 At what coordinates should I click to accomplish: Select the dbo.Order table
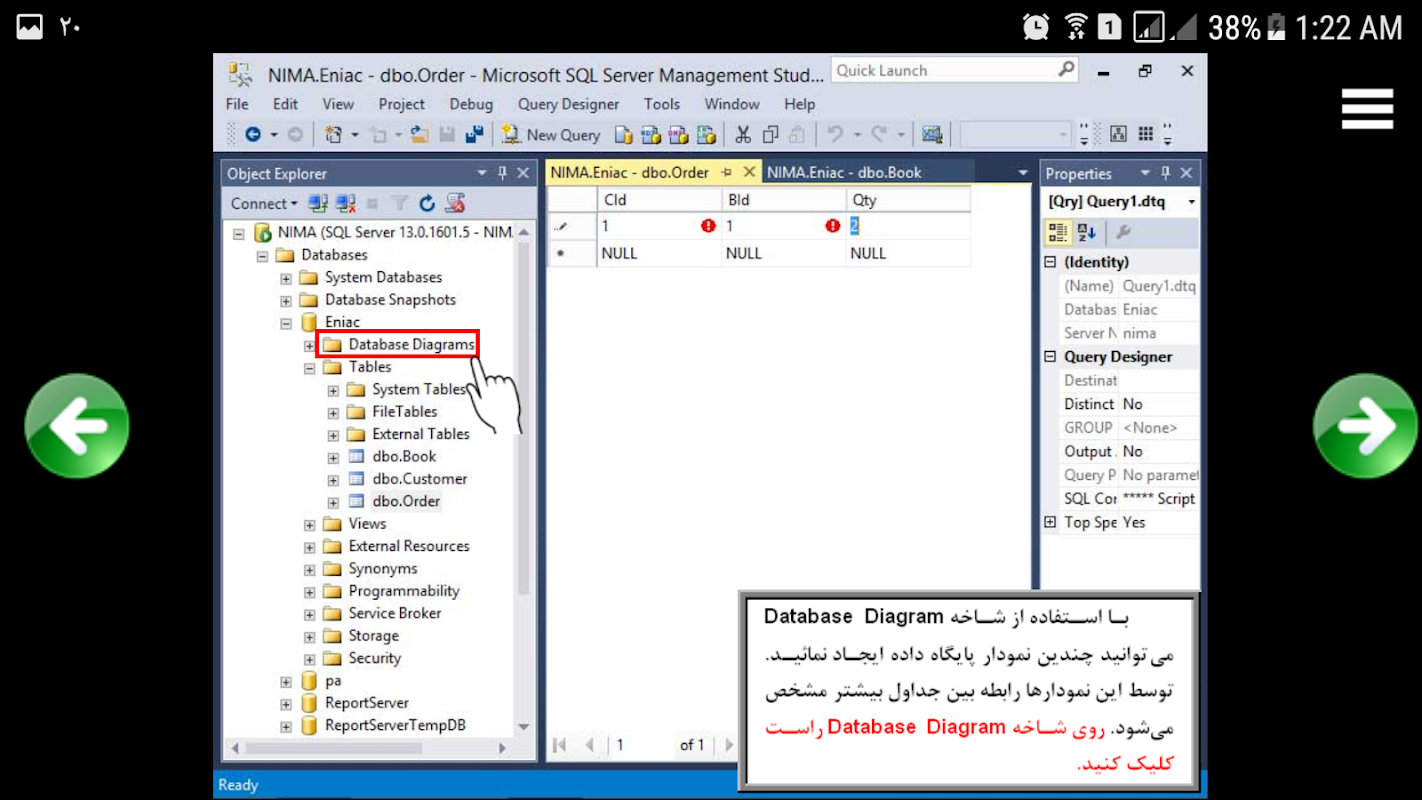406,501
